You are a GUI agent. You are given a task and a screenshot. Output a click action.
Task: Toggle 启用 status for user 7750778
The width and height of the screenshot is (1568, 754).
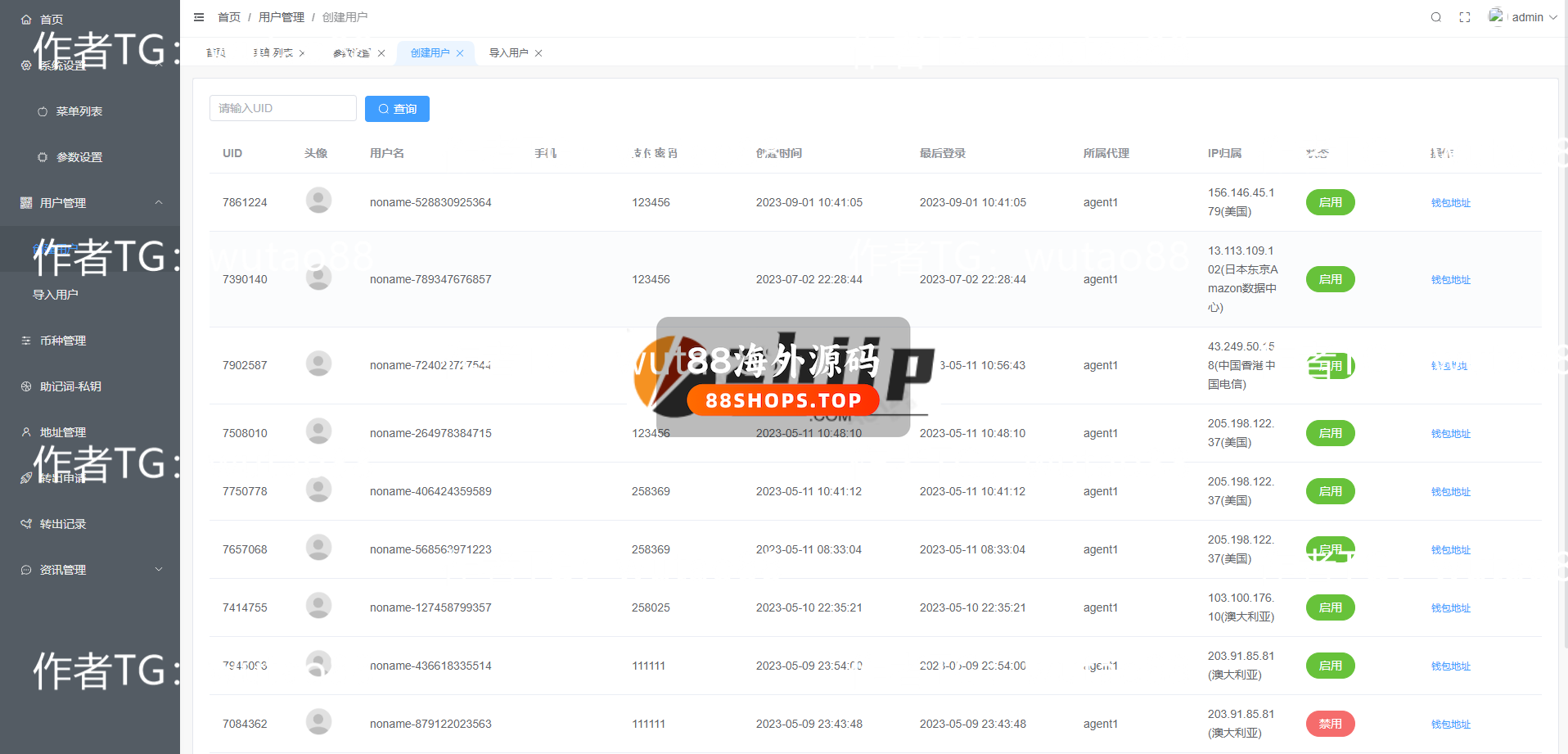point(1330,491)
